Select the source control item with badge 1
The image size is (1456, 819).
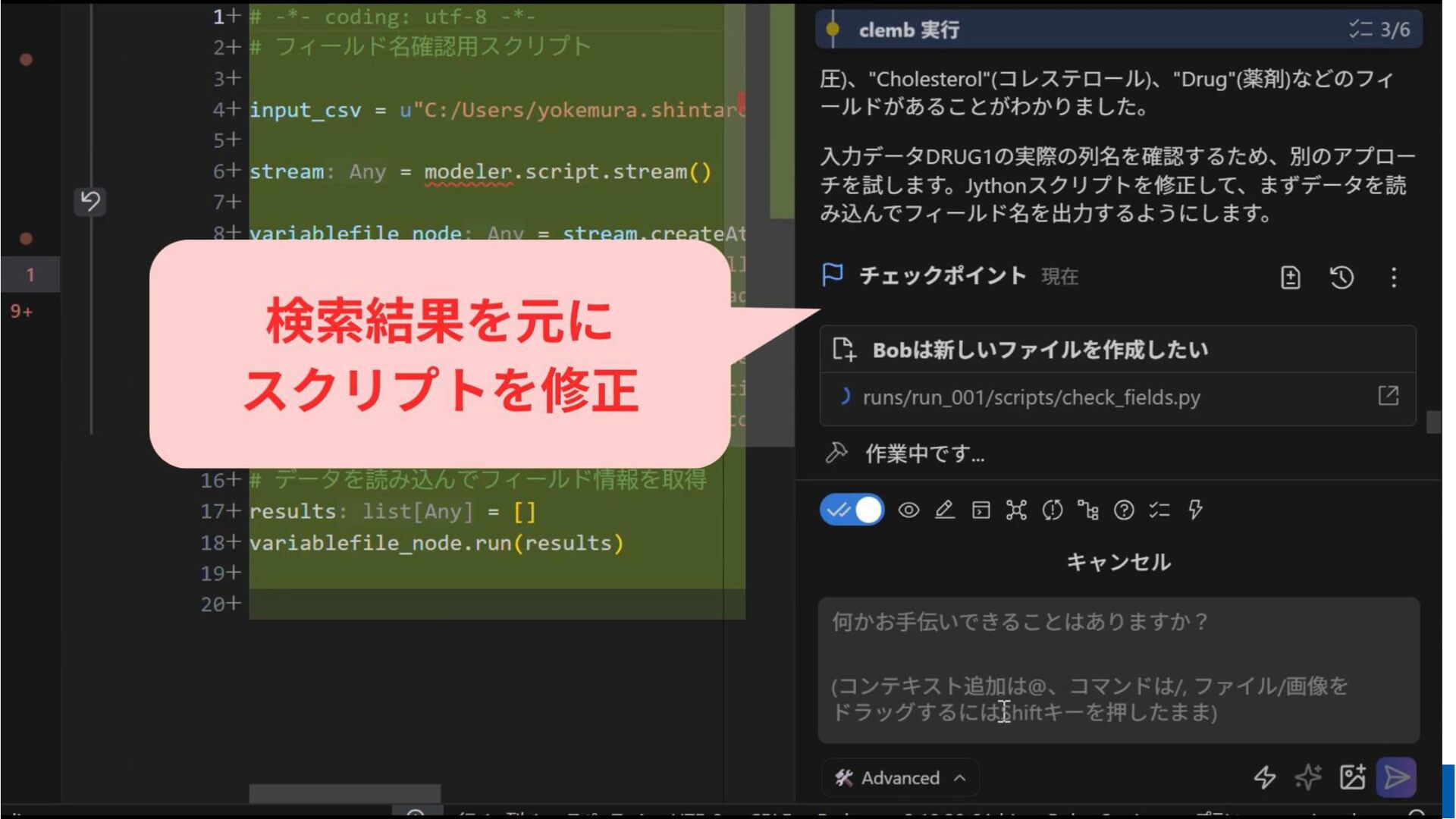[30, 275]
